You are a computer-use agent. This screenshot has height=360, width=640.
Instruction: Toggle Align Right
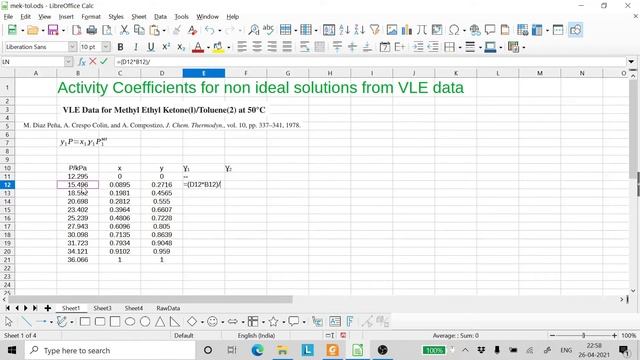pos(272,47)
